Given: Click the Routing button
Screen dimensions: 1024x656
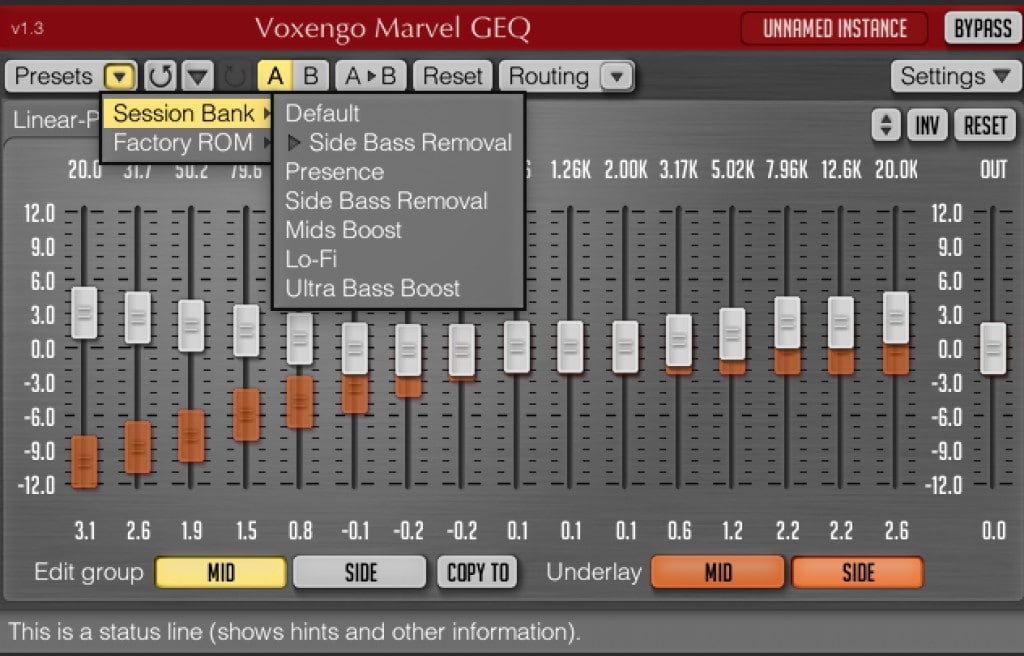Looking at the screenshot, I should (x=549, y=76).
